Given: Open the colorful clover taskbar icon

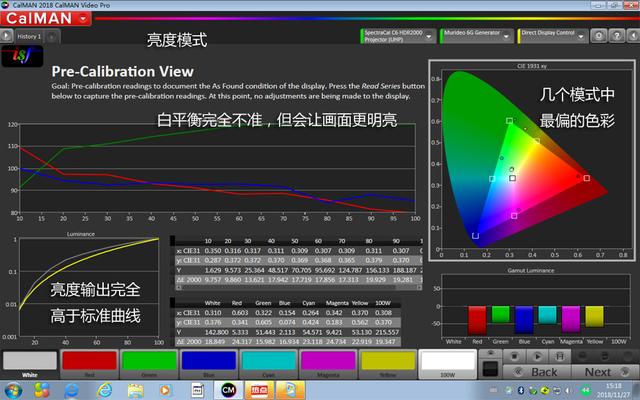Looking at the screenshot, I should pos(42,391).
